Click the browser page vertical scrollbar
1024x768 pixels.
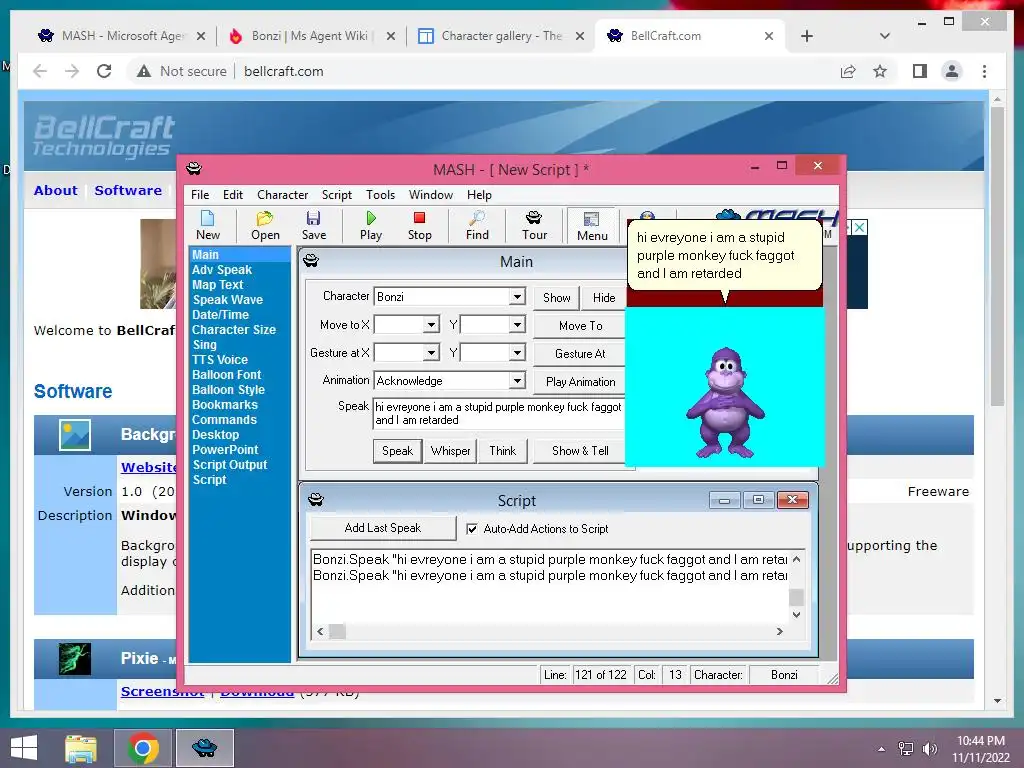click(997, 255)
